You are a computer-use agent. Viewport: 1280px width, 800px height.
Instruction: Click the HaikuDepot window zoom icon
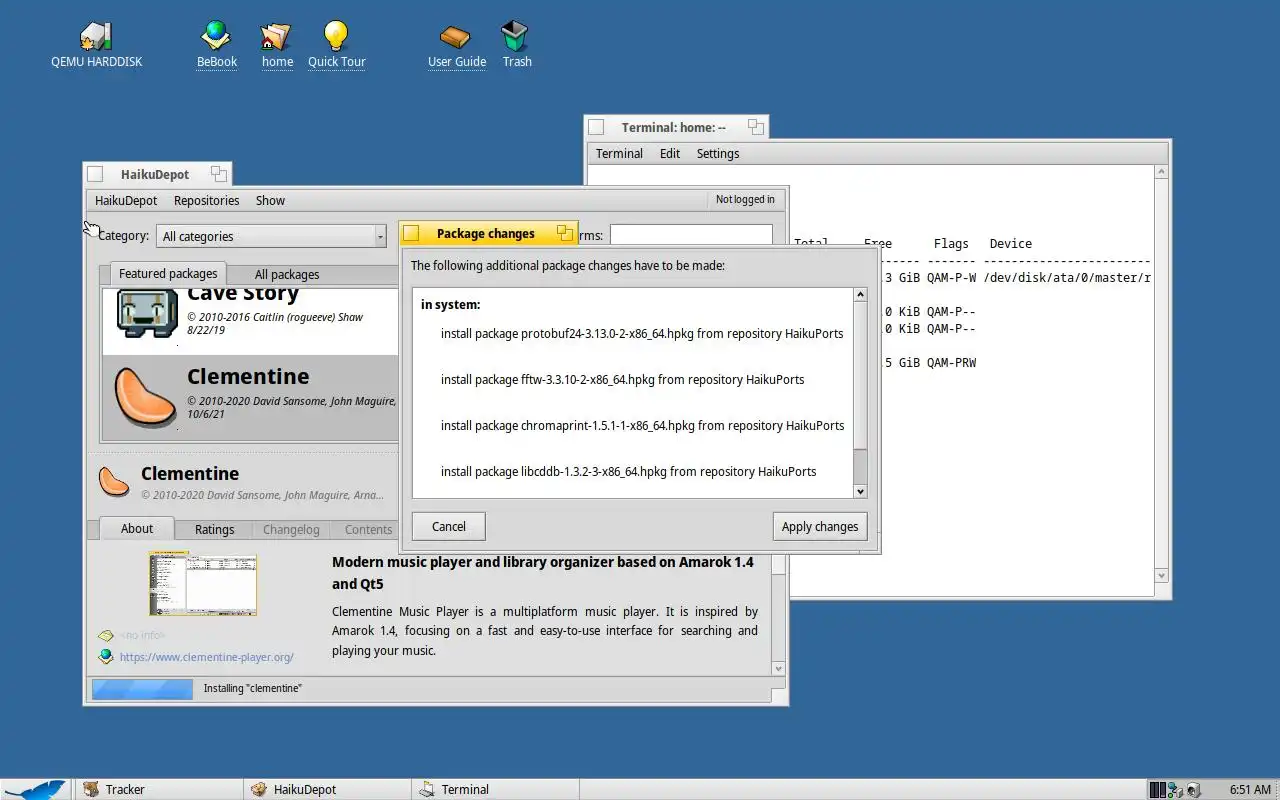pos(218,174)
